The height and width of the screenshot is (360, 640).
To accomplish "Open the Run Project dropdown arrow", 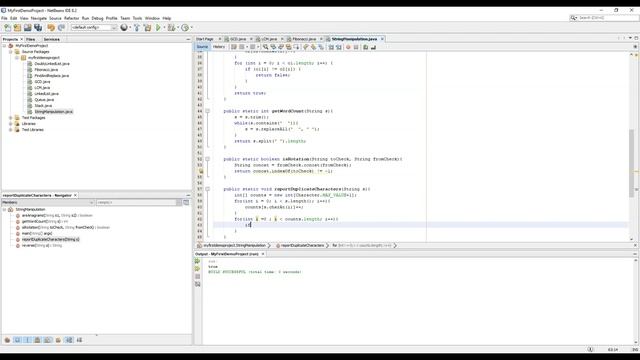I will 164,28.
